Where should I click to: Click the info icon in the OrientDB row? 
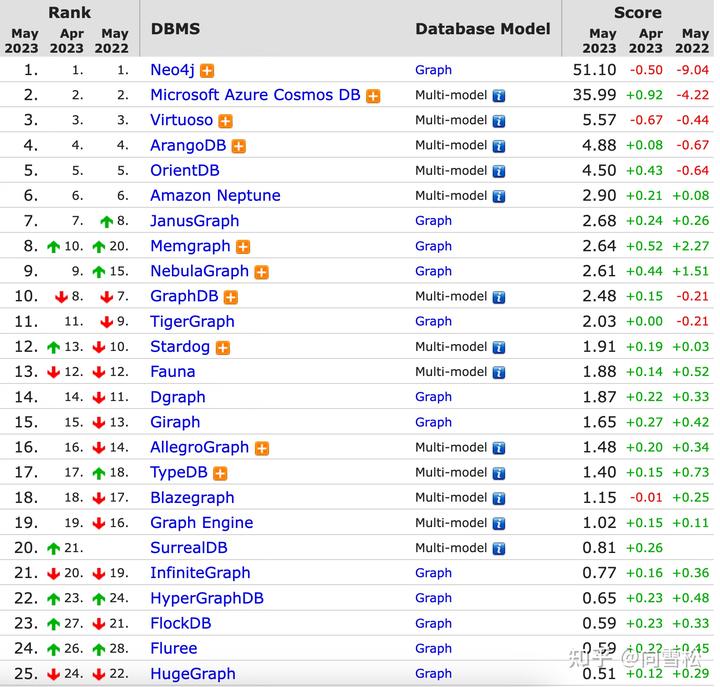pos(498,171)
